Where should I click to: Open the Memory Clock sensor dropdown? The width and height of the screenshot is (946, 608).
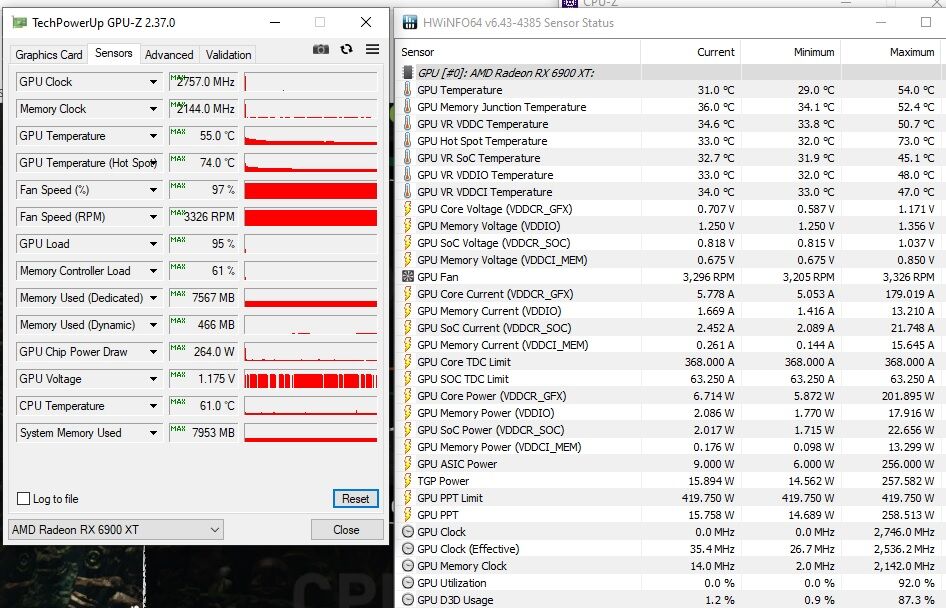(153, 109)
